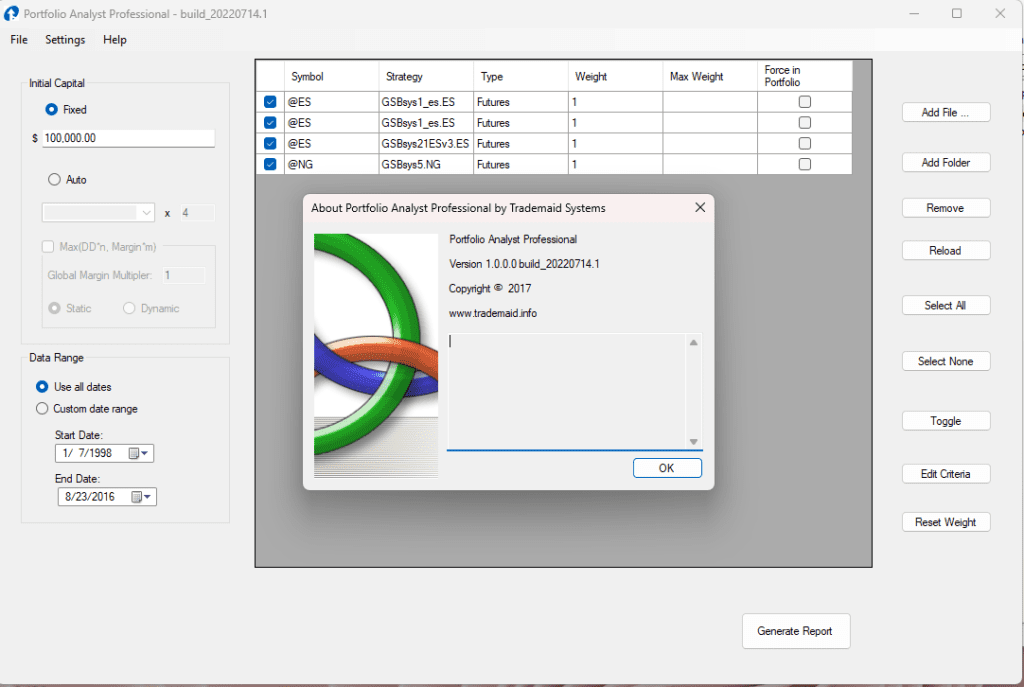
Task: Expand the Auto capital combo box
Action: click(147, 213)
